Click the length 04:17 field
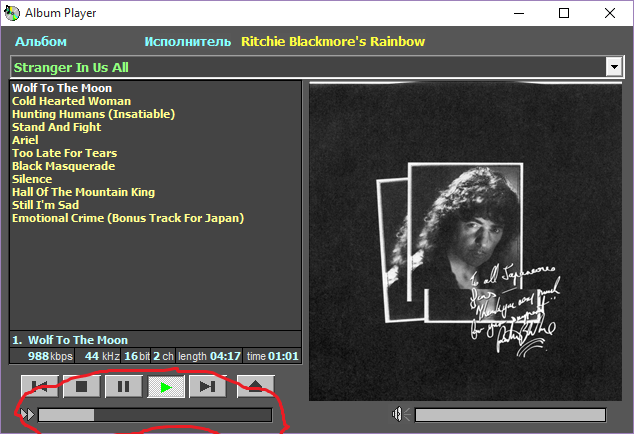 tap(209, 356)
